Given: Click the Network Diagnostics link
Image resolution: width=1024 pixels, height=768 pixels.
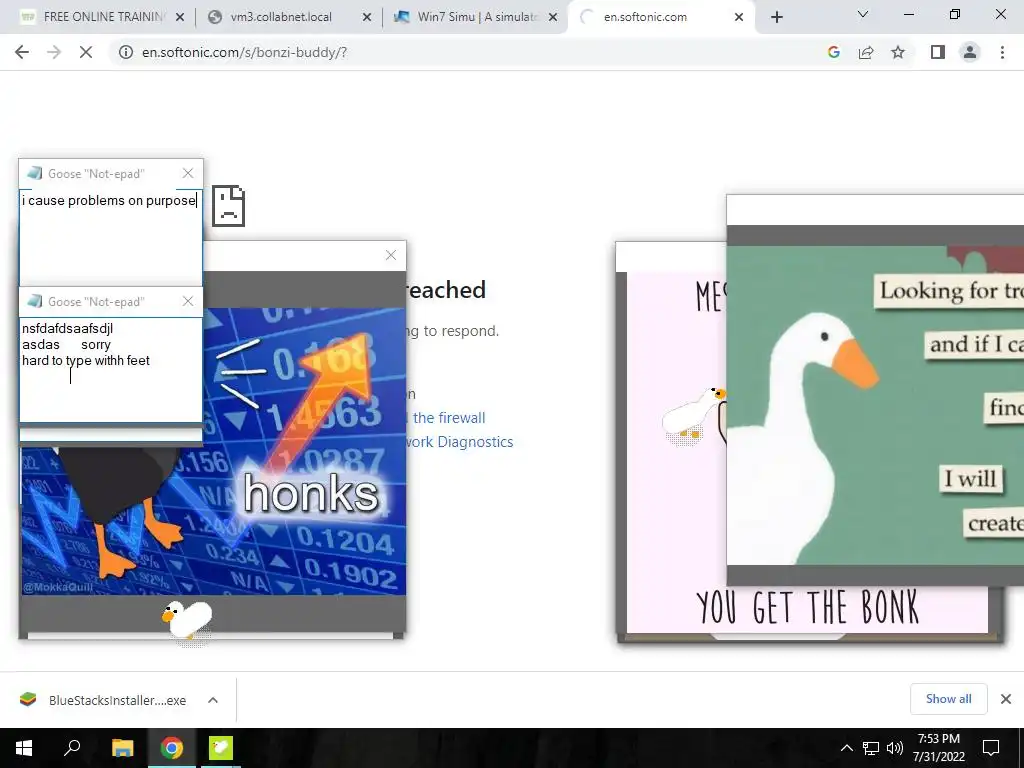Looking at the screenshot, I should click(458, 442).
